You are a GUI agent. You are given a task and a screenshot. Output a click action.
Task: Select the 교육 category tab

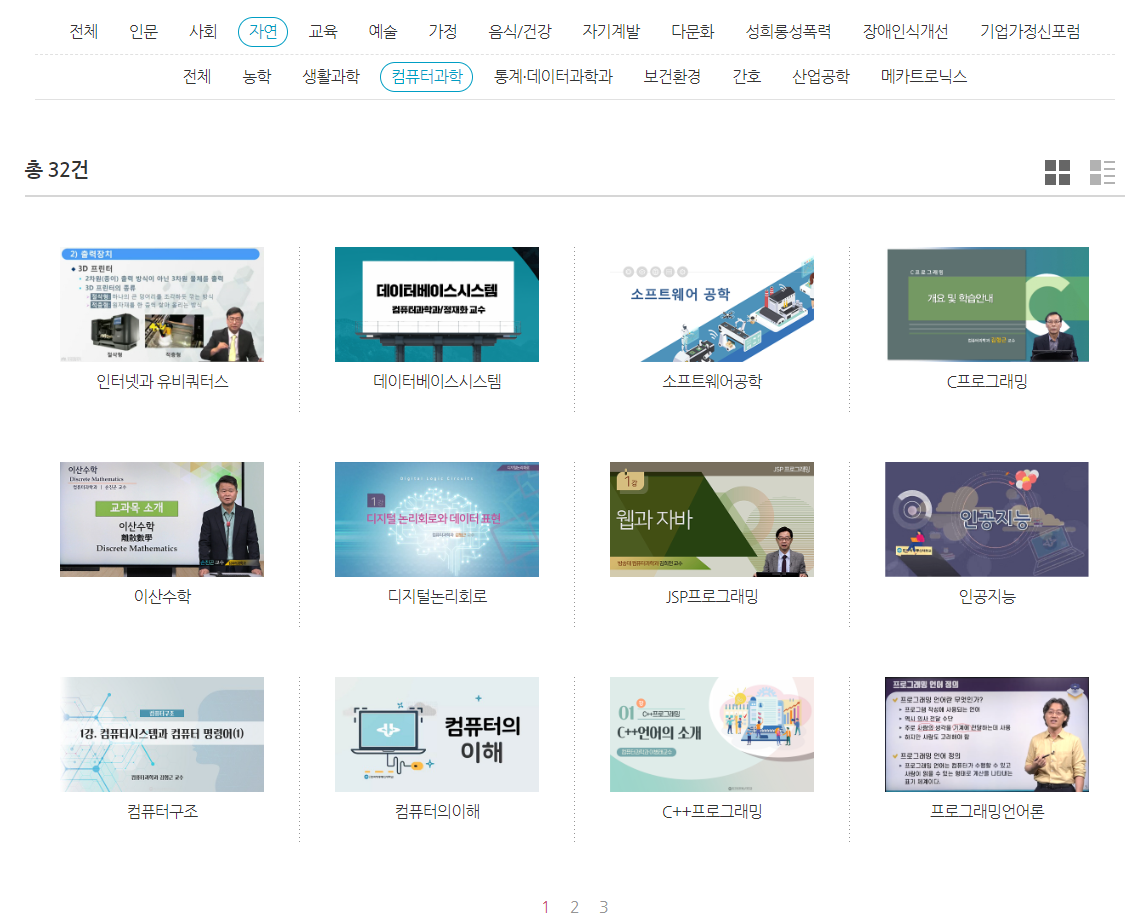(x=323, y=31)
